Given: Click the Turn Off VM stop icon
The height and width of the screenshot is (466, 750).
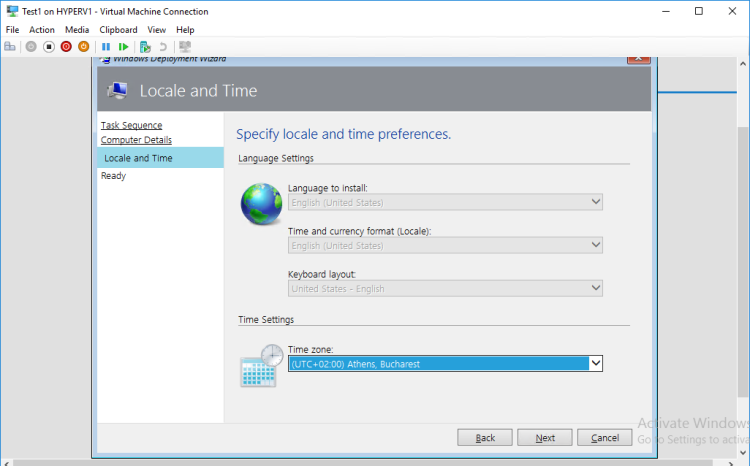Looking at the screenshot, I should click(48, 47).
